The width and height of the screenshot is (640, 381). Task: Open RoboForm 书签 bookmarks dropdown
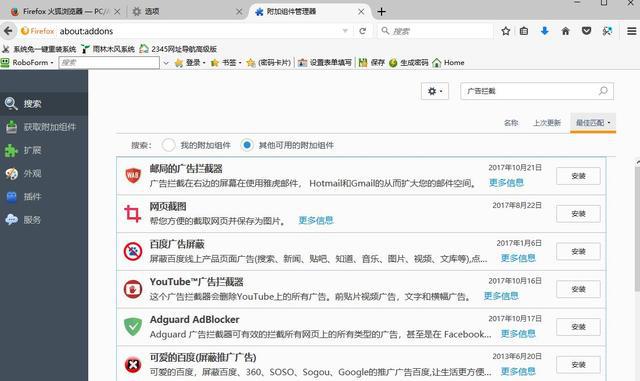[226, 62]
